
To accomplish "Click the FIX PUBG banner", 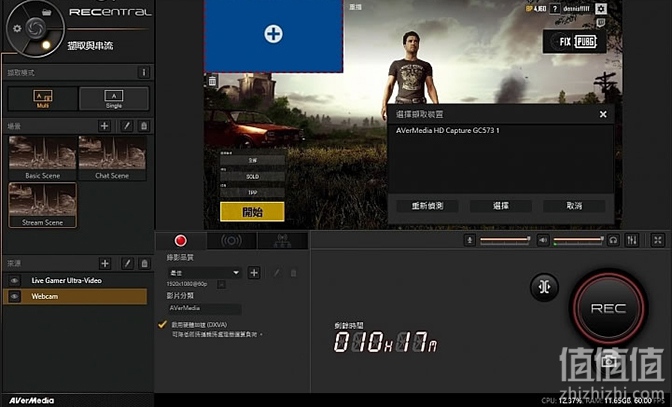I will [x=575, y=42].
